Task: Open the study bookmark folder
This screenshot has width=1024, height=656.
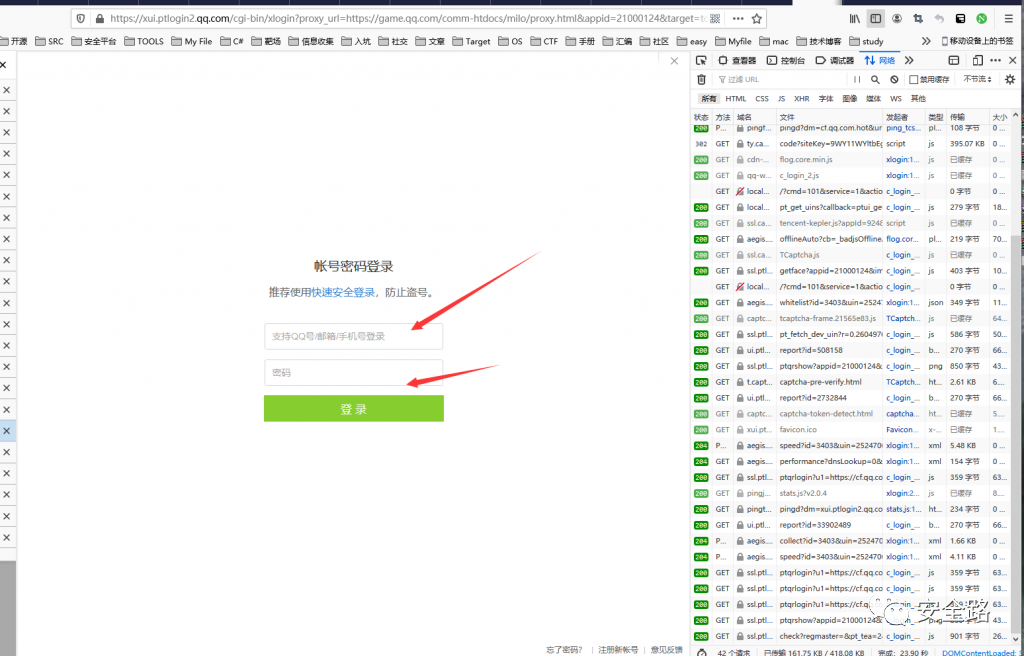Action: coord(866,41)
